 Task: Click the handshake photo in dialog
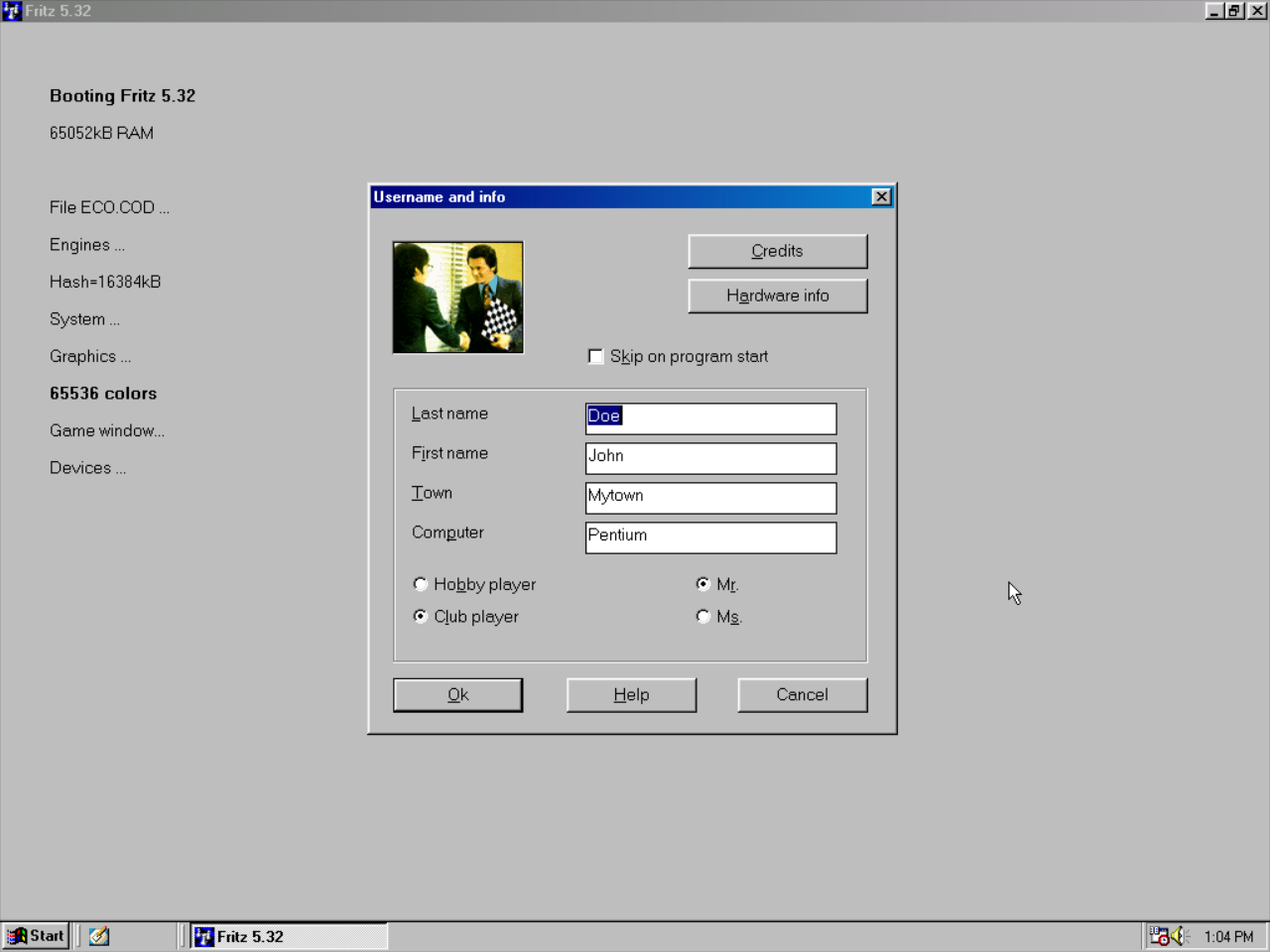pyautogui.click(x=457, y=297)
